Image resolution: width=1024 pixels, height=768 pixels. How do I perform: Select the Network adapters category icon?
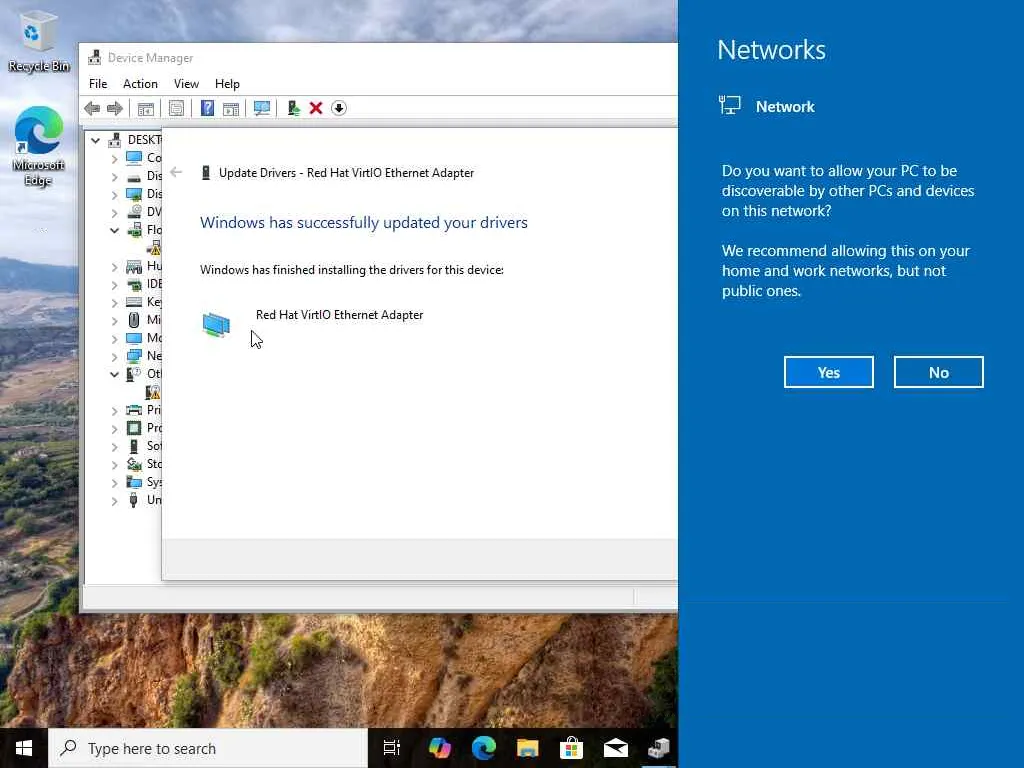[134, 356]
